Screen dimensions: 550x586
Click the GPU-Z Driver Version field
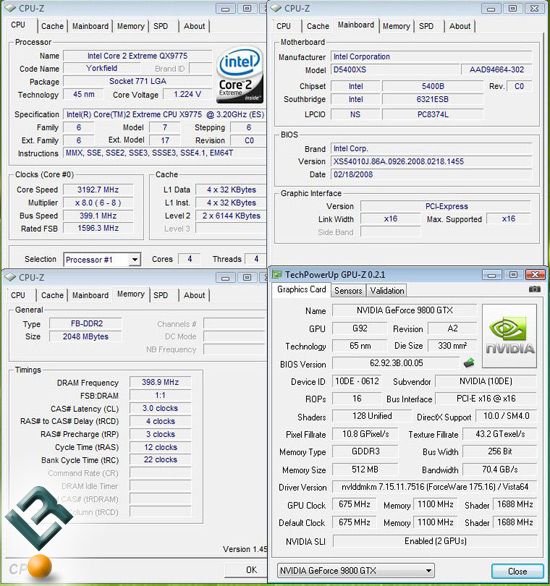(x=435, y=487)
